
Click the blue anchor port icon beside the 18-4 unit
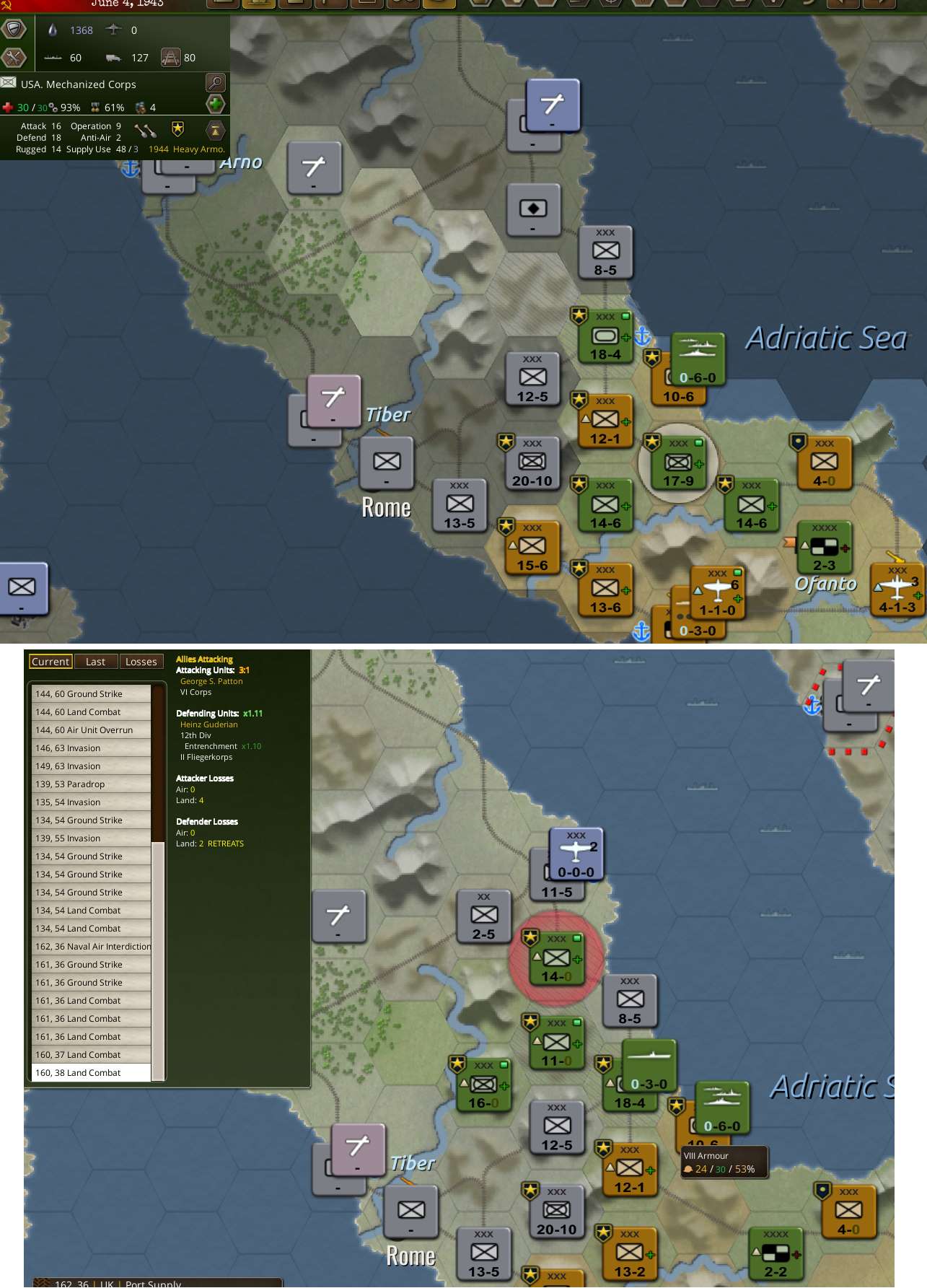tap(642, 336)
